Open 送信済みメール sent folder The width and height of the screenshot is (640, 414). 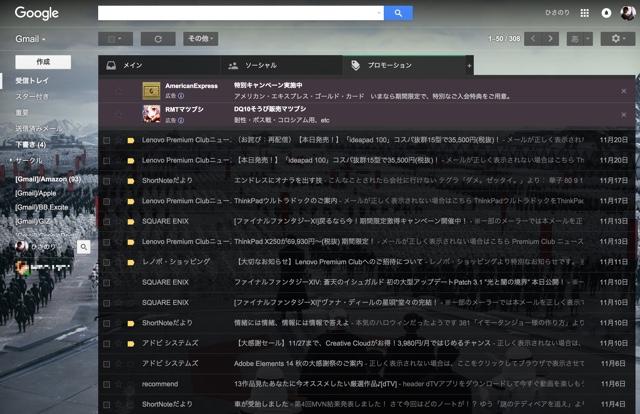click(x=39, y=128)
